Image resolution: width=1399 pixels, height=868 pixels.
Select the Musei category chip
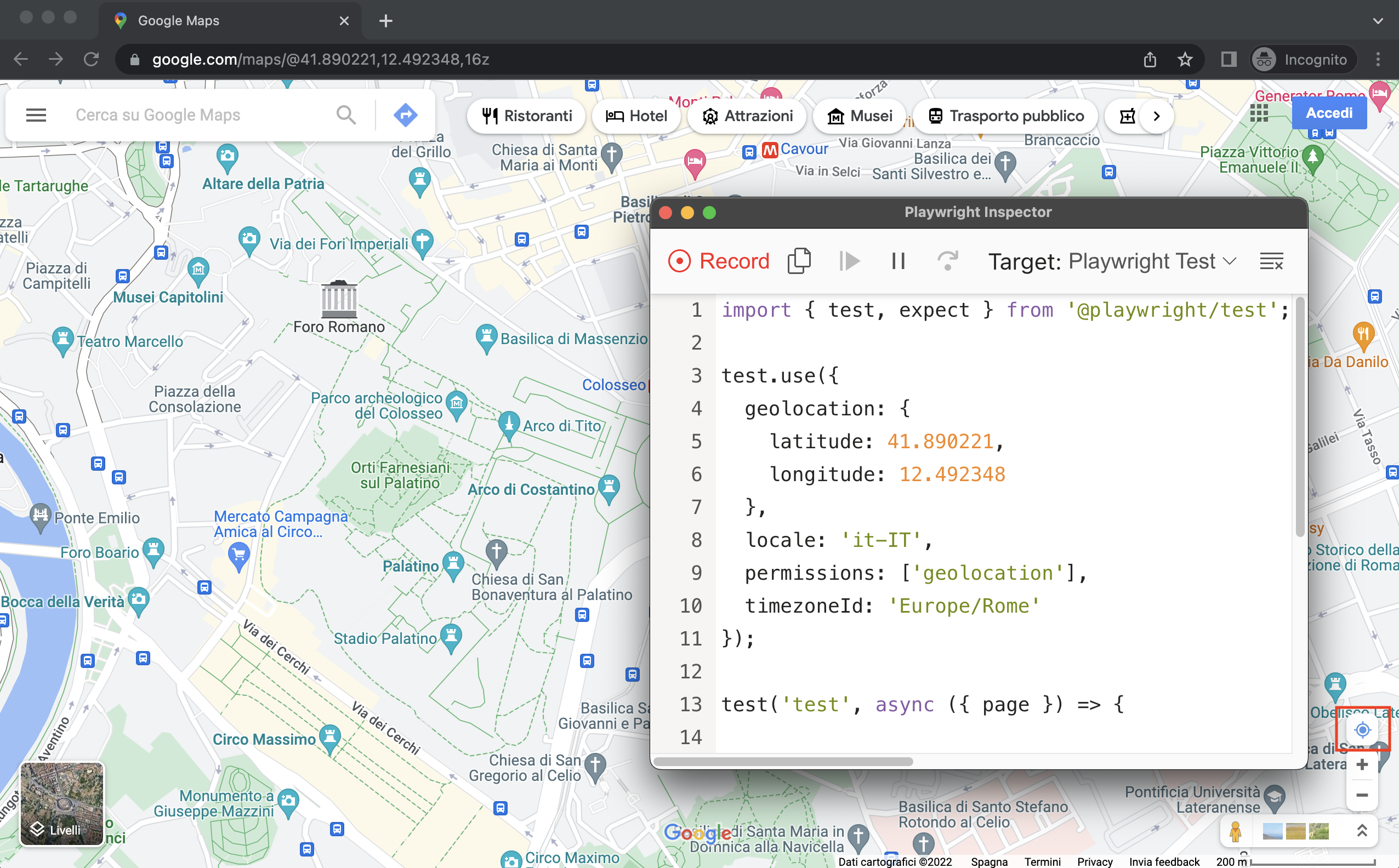click(860, 116)
